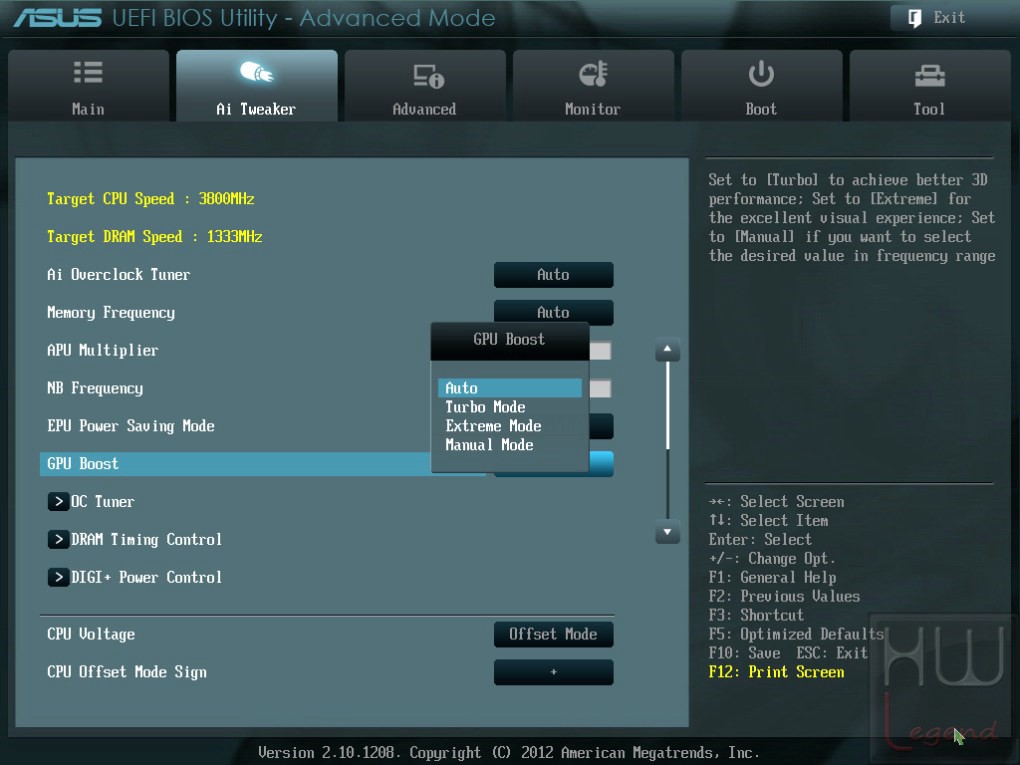1020x765 pixels.
Task: Open the DIGI+ Power Control submenu
Action: coord(146,577)
